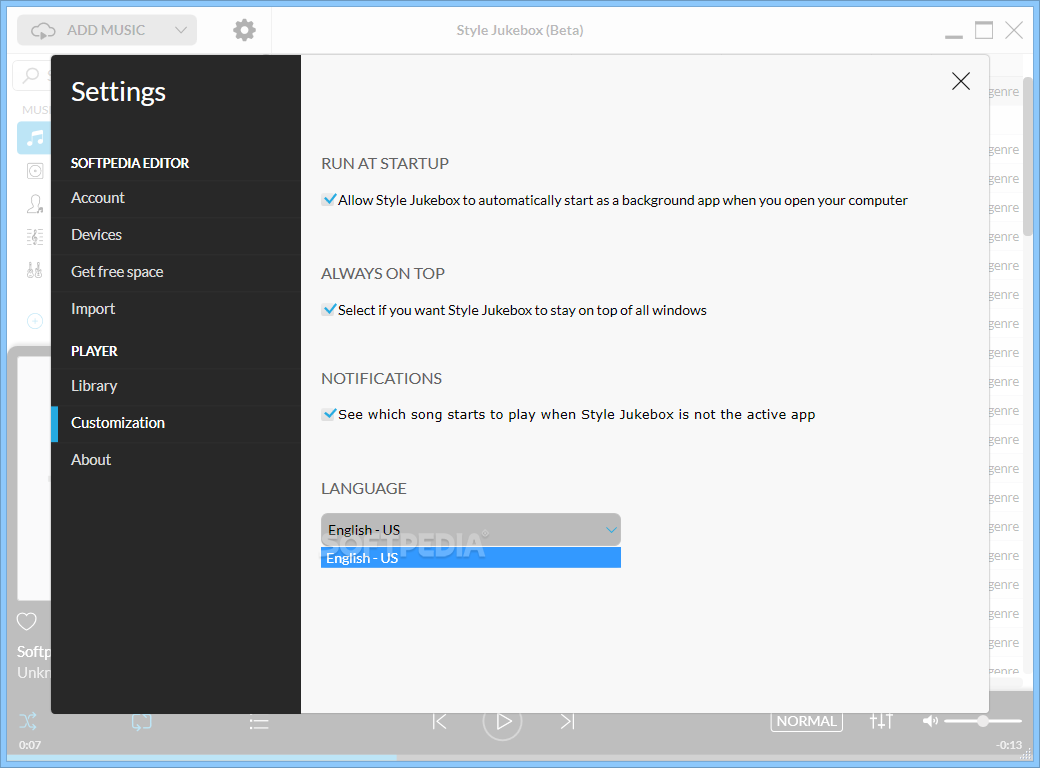Open the About settings section

click(x=176, y=460)
